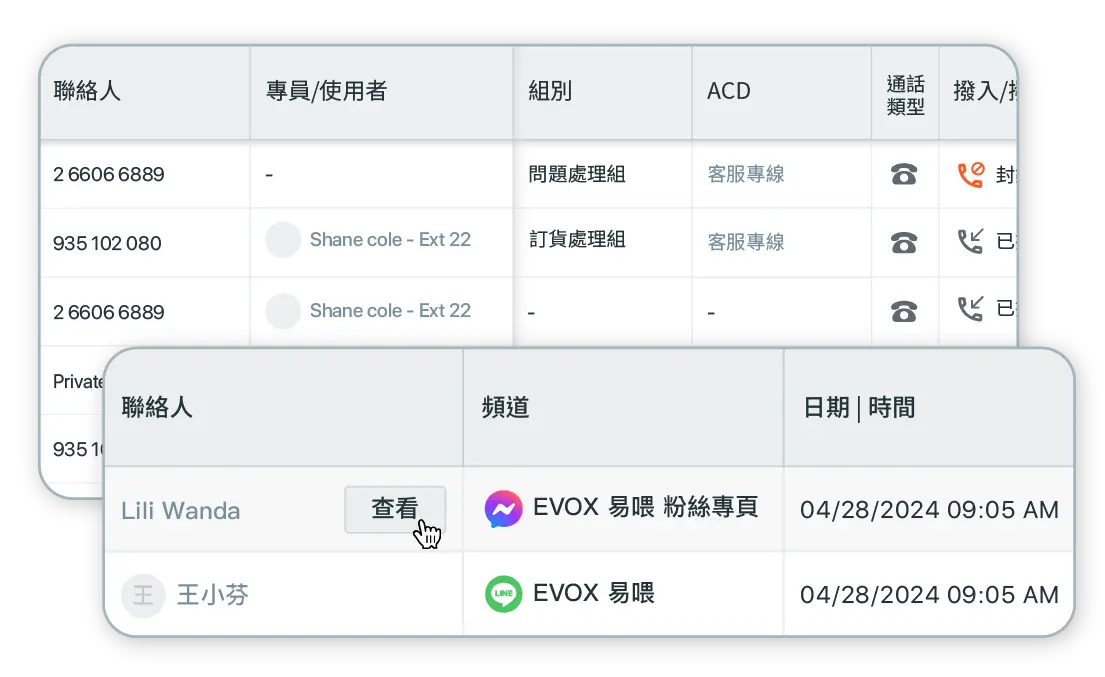Select the Lili Wanda contact name
Image resolution: width=1105 pixels, height=677 pixels.
click(x=181, y=511)
